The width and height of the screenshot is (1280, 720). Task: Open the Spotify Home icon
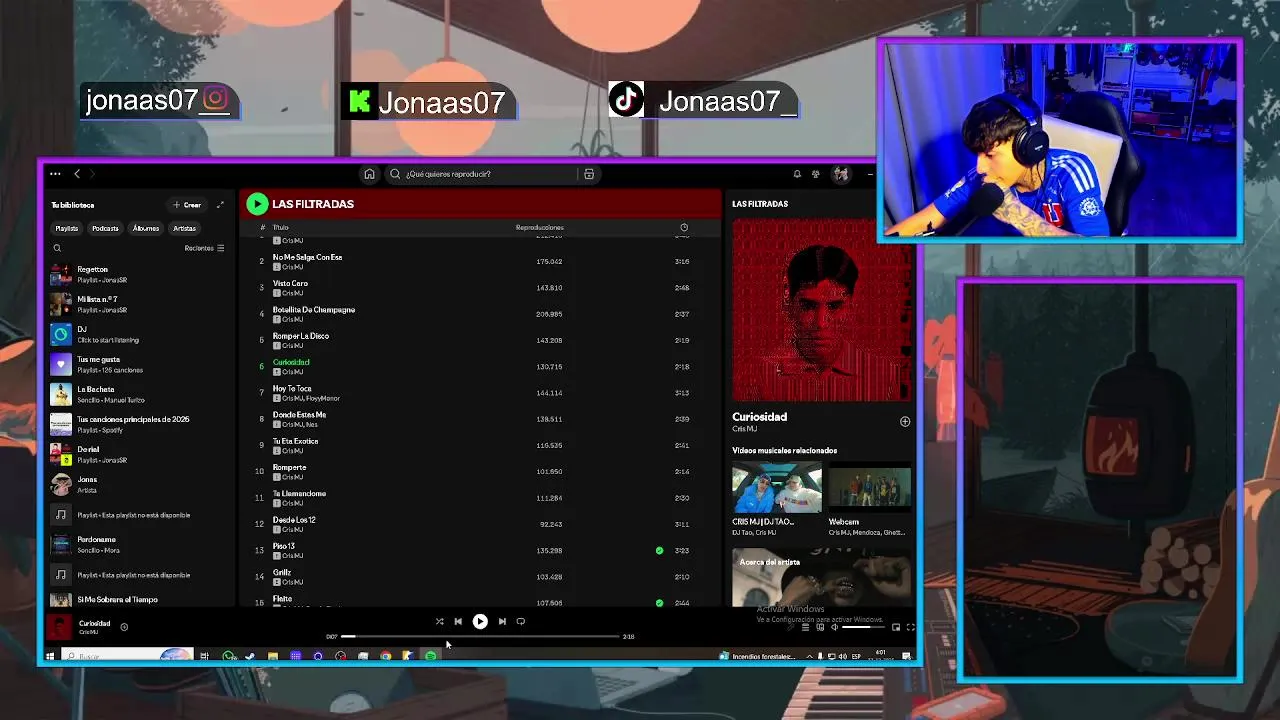(x=369, y=174)
